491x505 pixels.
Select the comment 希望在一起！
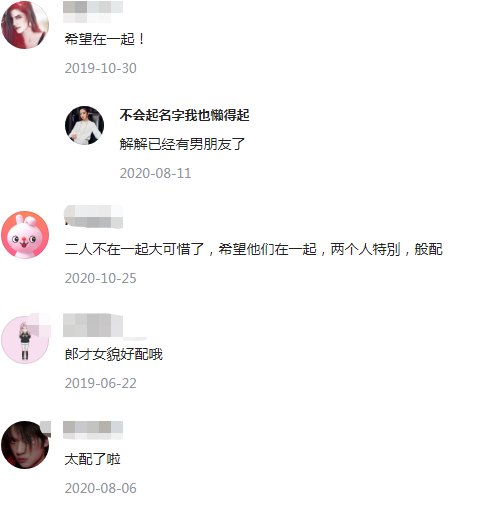pos(105,39)
